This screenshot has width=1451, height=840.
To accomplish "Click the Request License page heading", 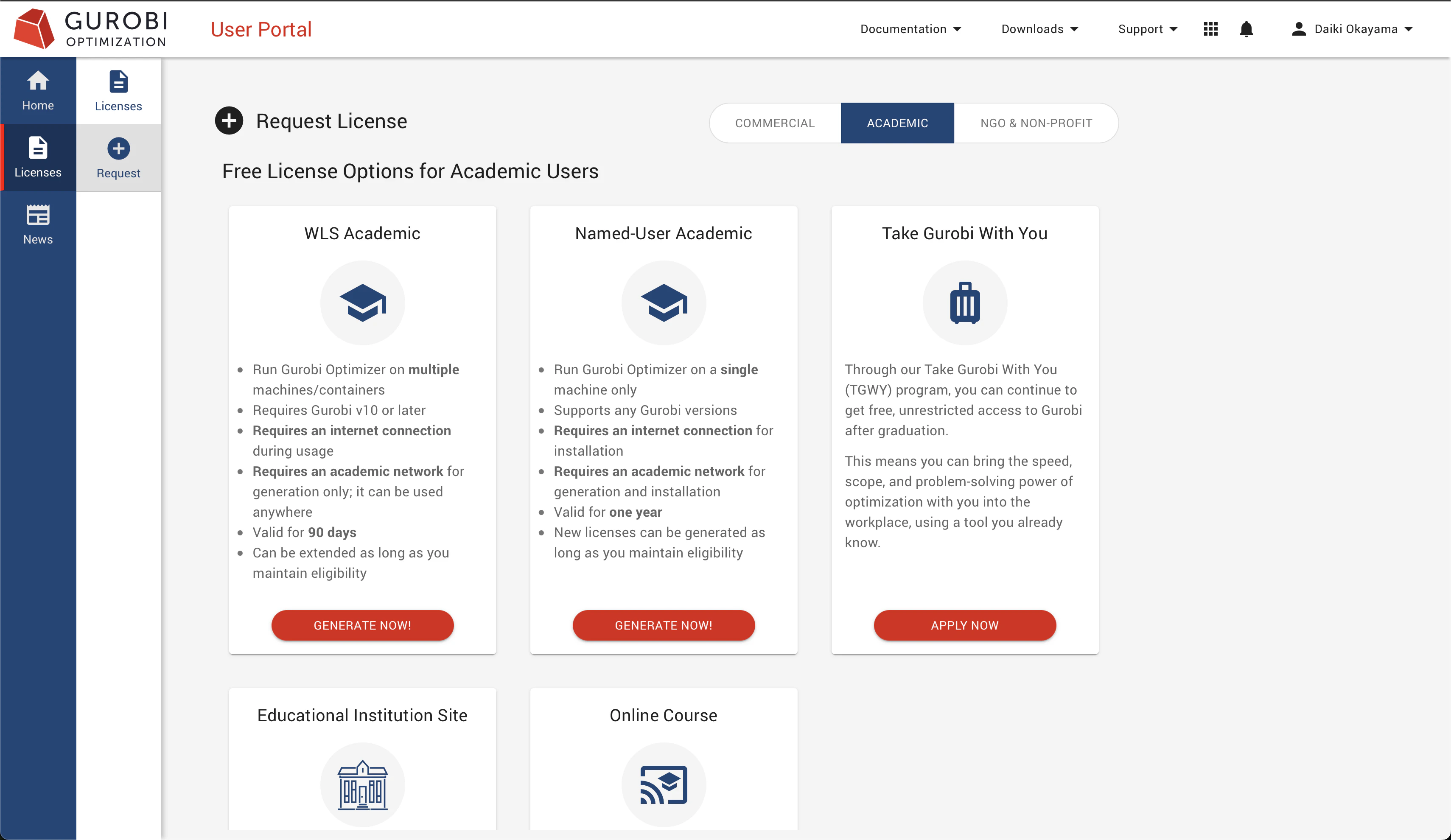I will coord(332,121).
